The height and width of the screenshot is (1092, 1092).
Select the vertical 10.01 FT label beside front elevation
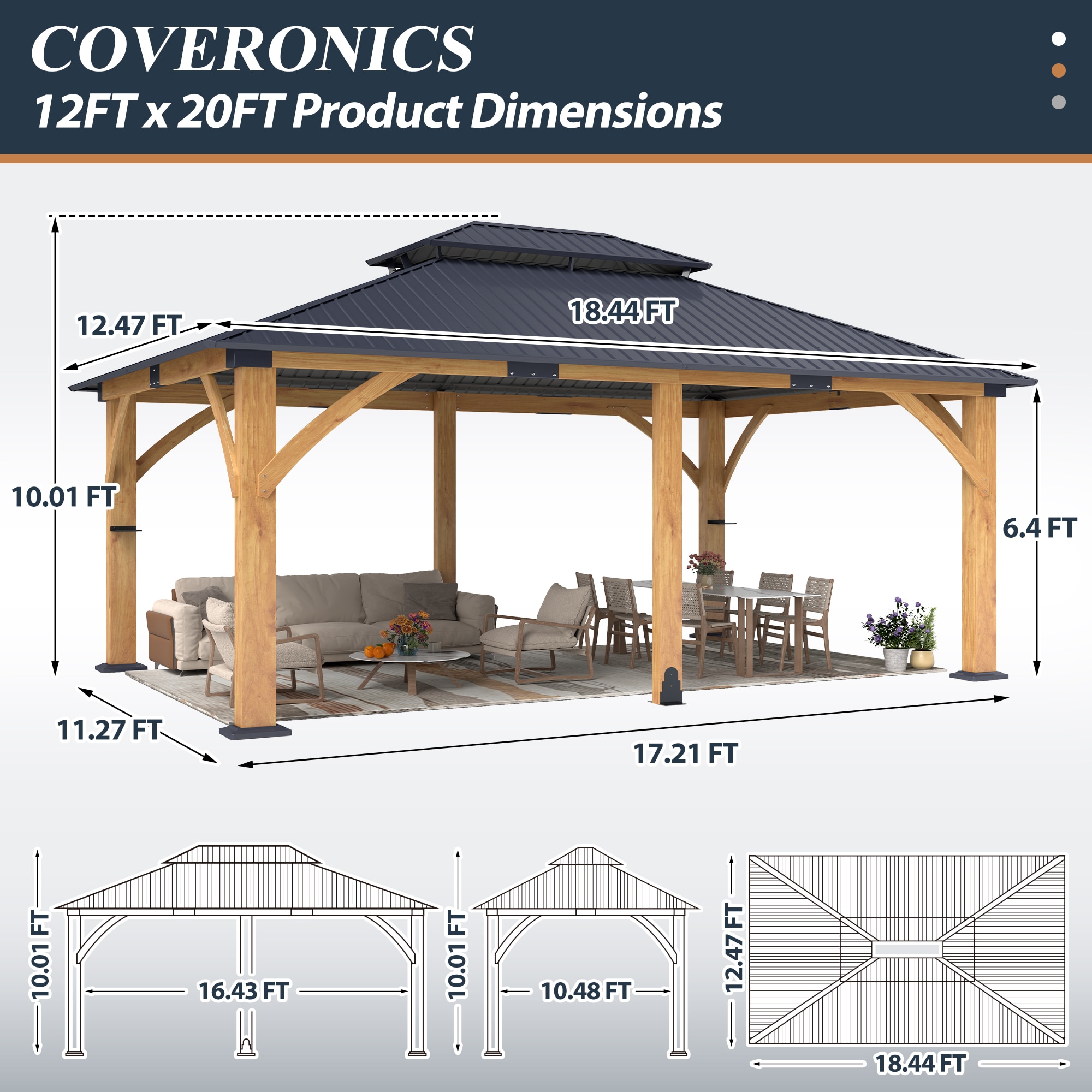click(x=41, y=954)
